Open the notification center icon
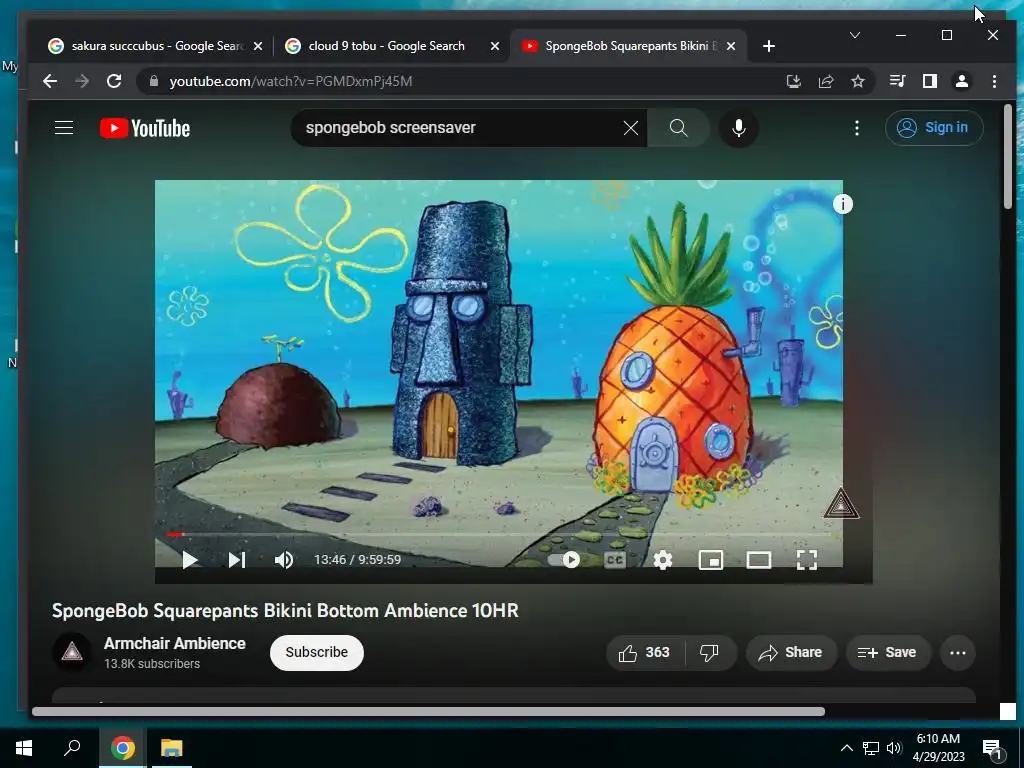Viewport: 1024px width, 768px height. tap(992, 748)
